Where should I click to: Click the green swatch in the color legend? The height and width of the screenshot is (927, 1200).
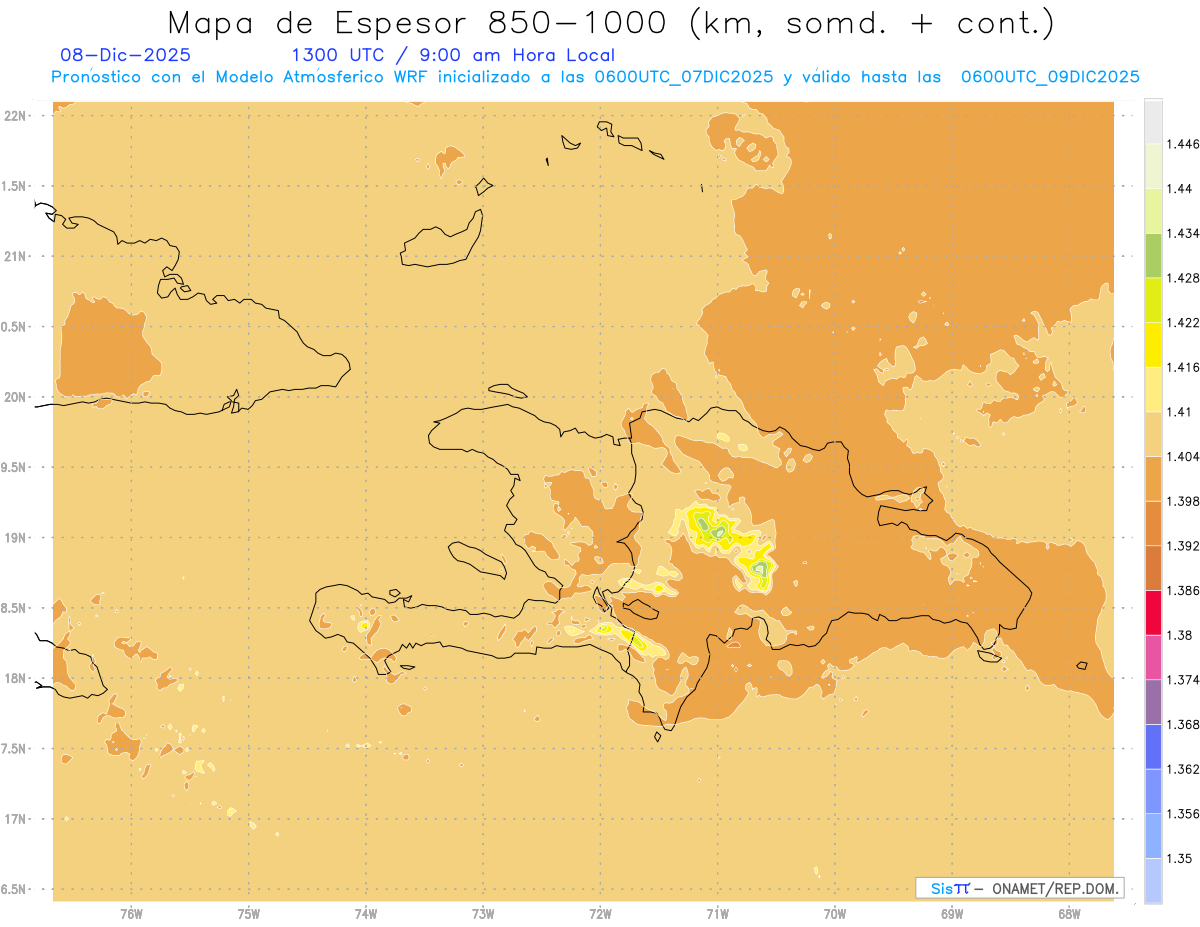tap(1153, 255)
